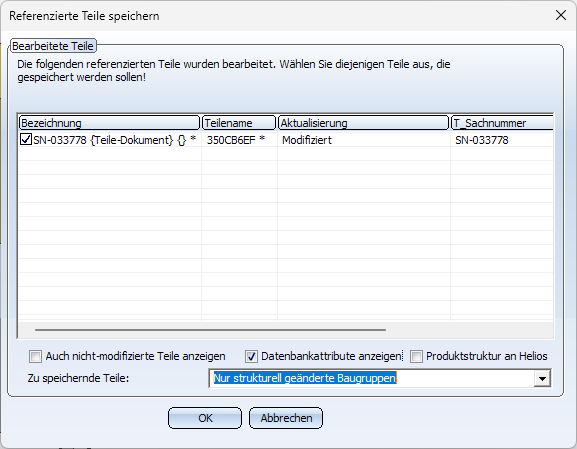Click the horizontal scrollbar of the parts list

tap(210, 330)
